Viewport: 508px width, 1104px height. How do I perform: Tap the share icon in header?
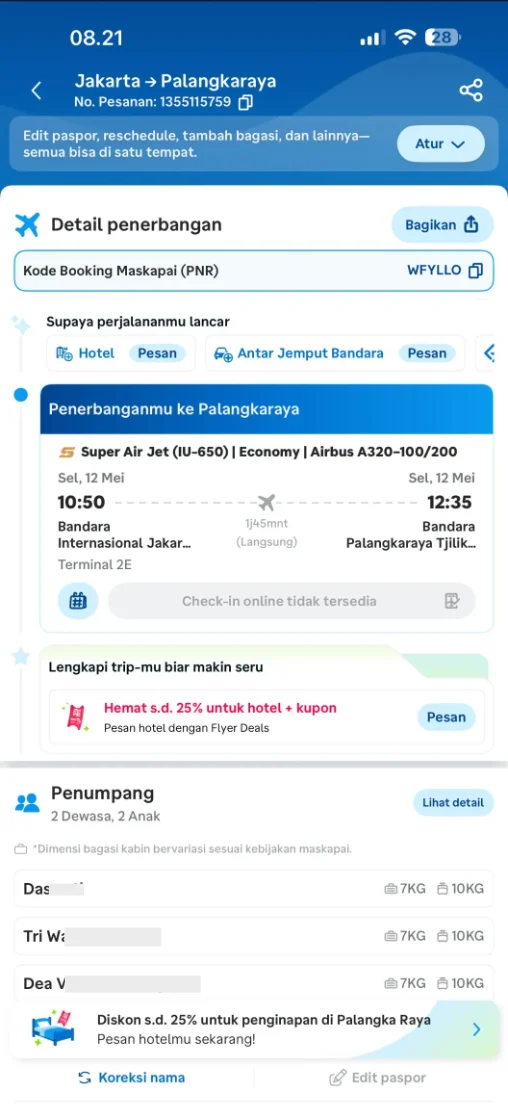coord(471,90)
